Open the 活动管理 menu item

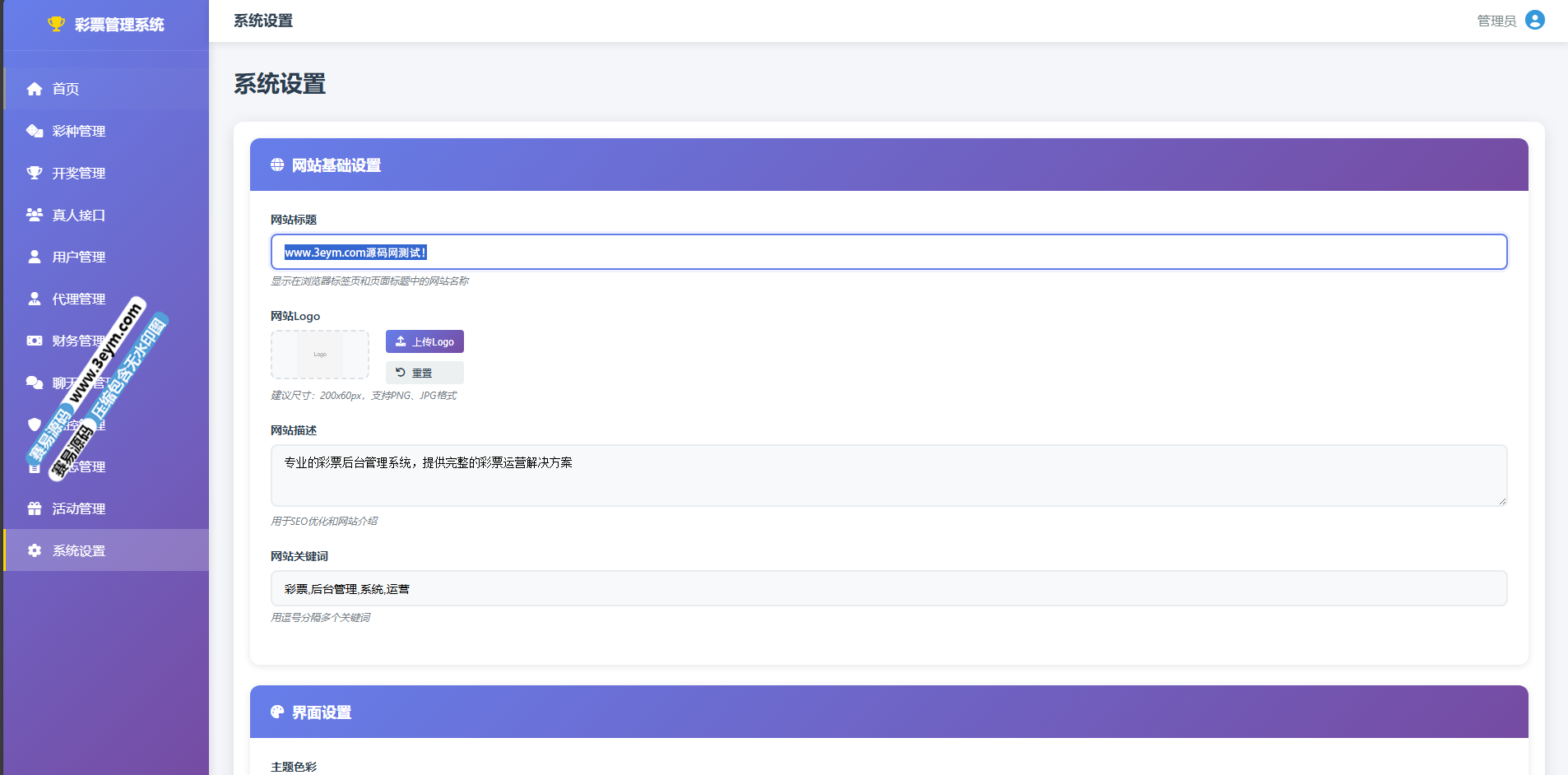click(79, 508)
